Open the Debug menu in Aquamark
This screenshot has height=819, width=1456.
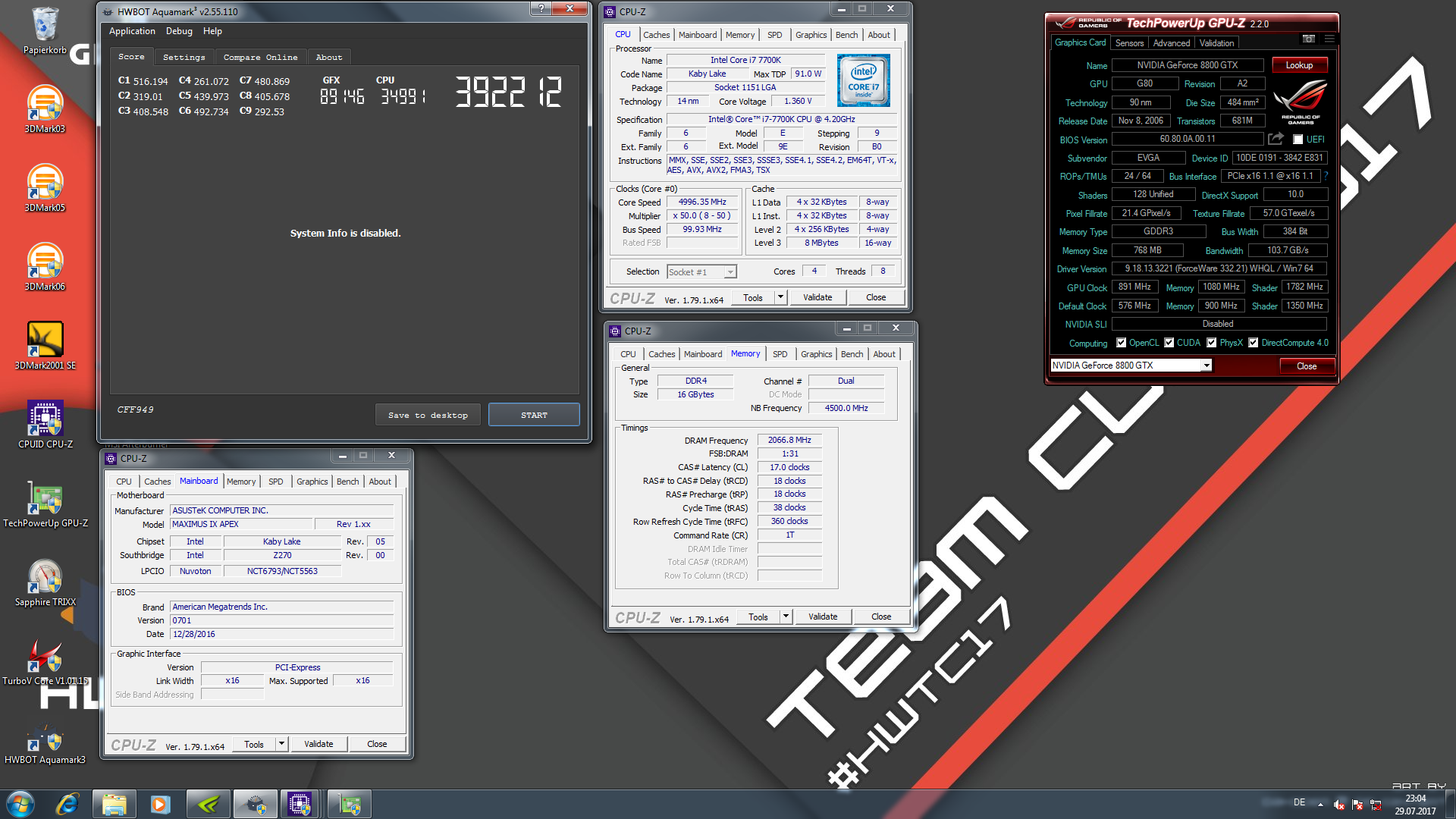(179, 31)
